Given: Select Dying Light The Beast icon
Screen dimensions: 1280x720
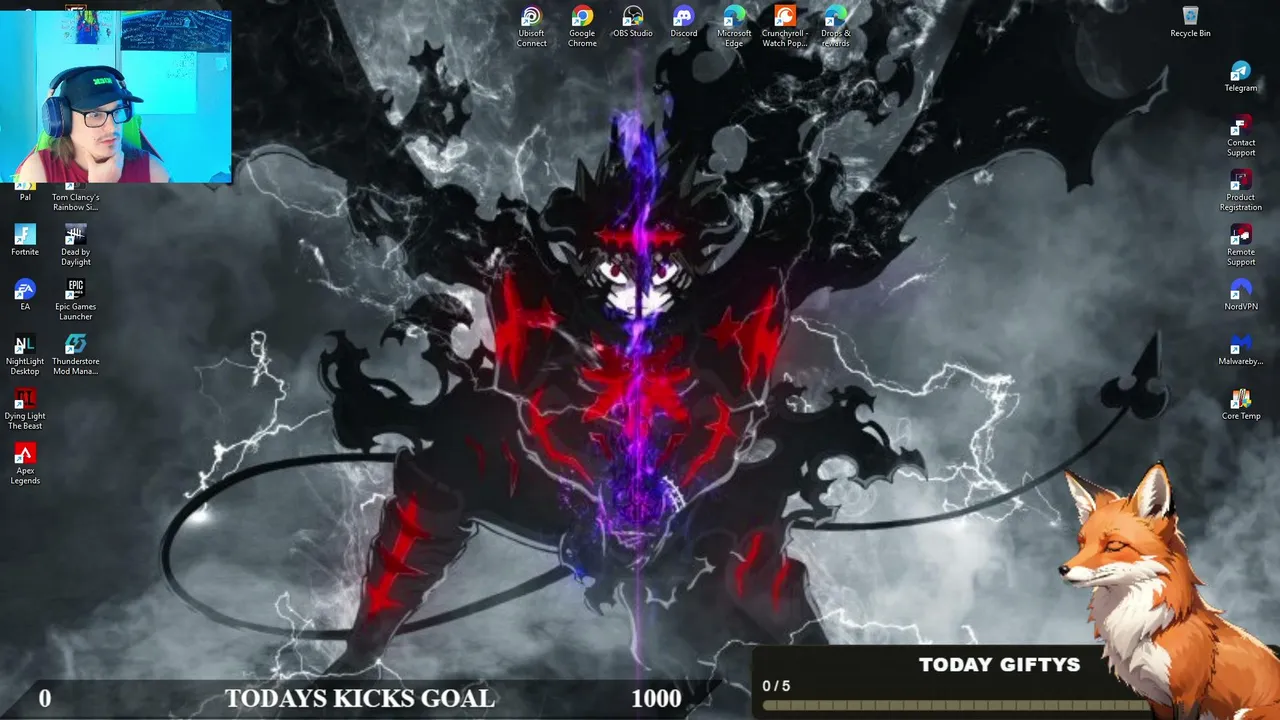Looking at the screenshot, I should pos(25,410).
